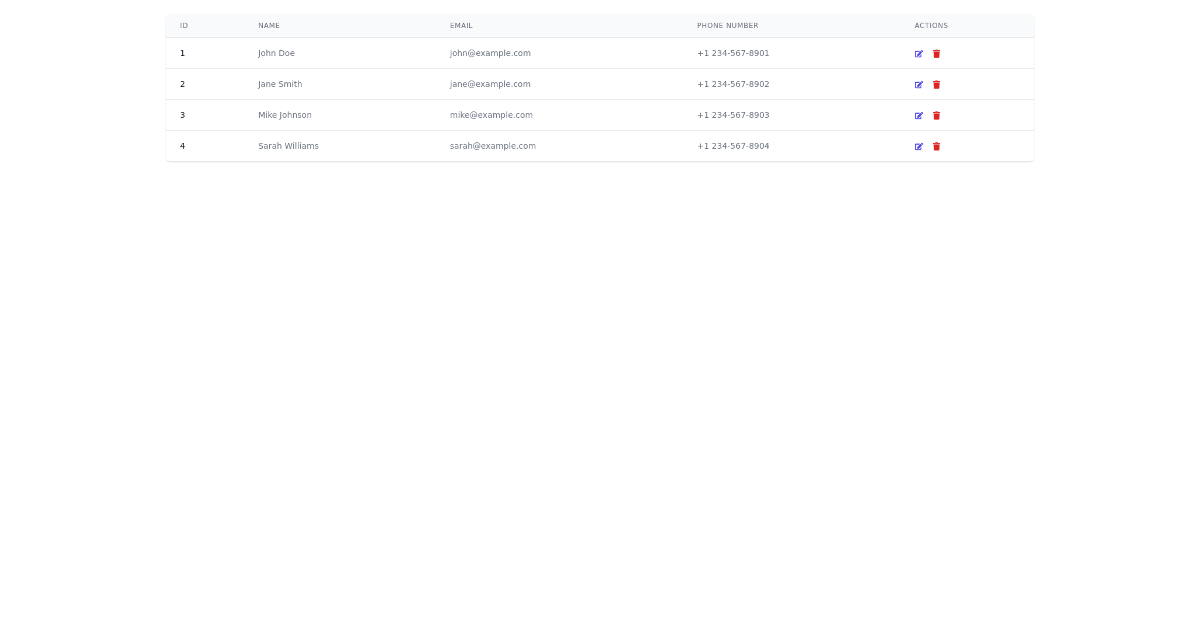The height and width of the screenshot is (630, 1200).
Task: Click the edit icon for John Doe
Action: click(918, 54)
